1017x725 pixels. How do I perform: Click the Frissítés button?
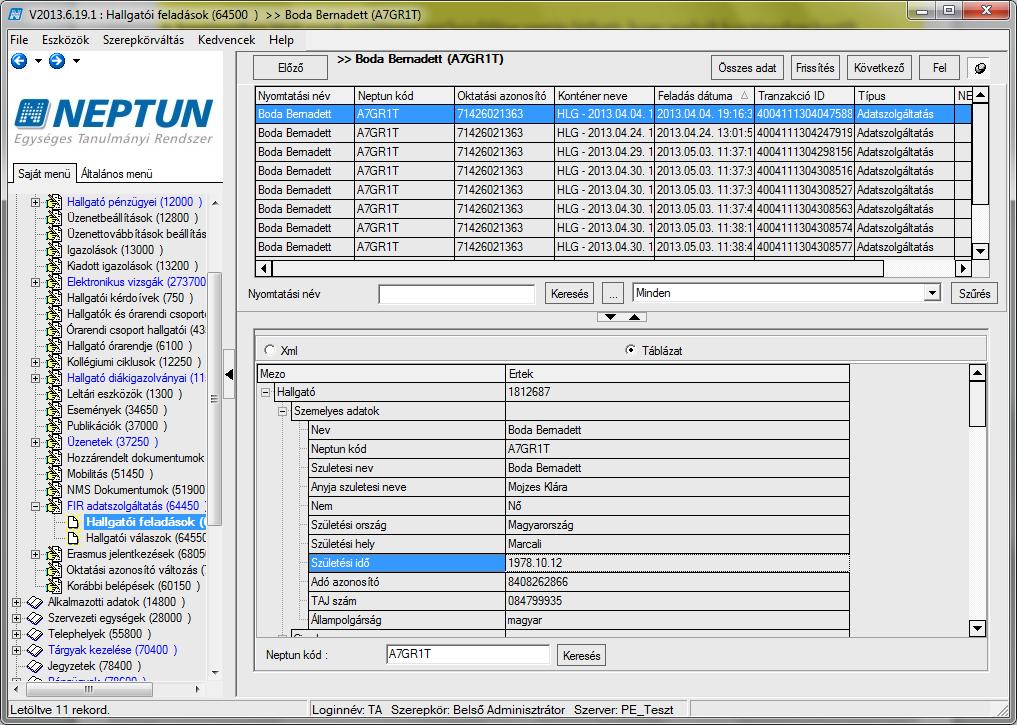(815, 67)
